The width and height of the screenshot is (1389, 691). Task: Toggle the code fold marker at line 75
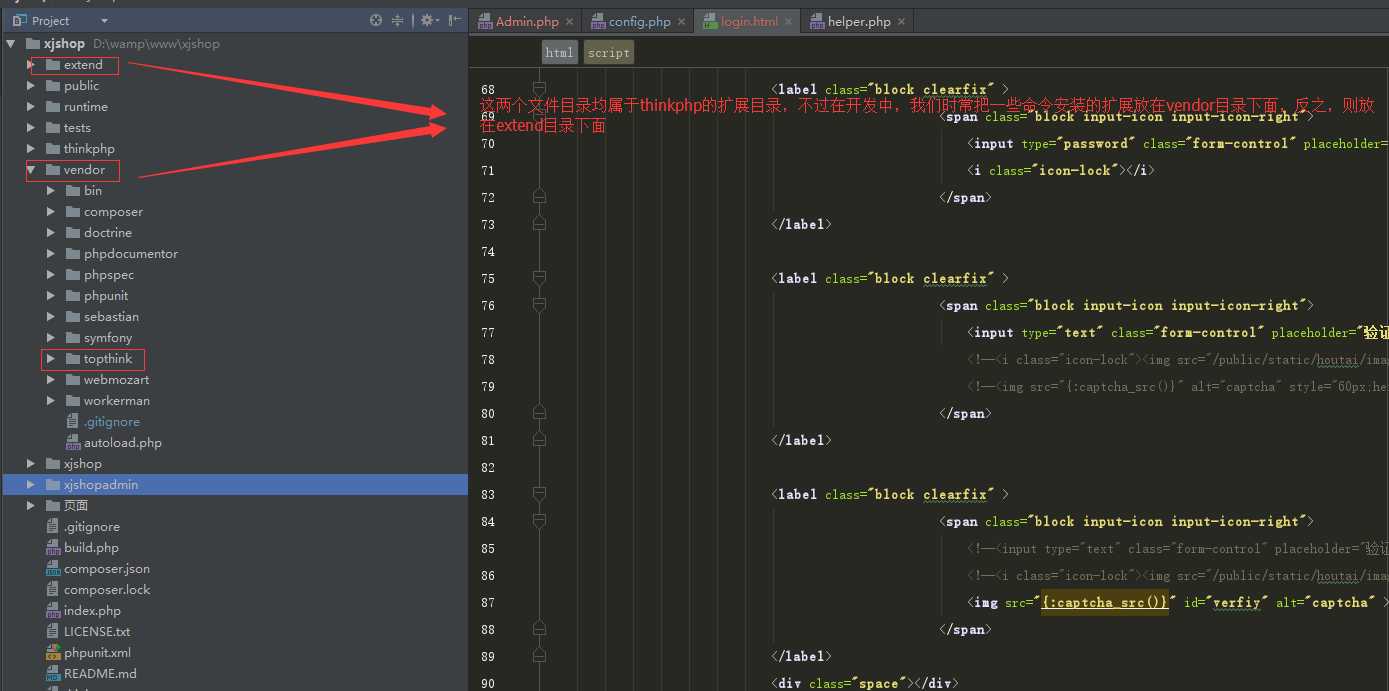click(539, 279)
